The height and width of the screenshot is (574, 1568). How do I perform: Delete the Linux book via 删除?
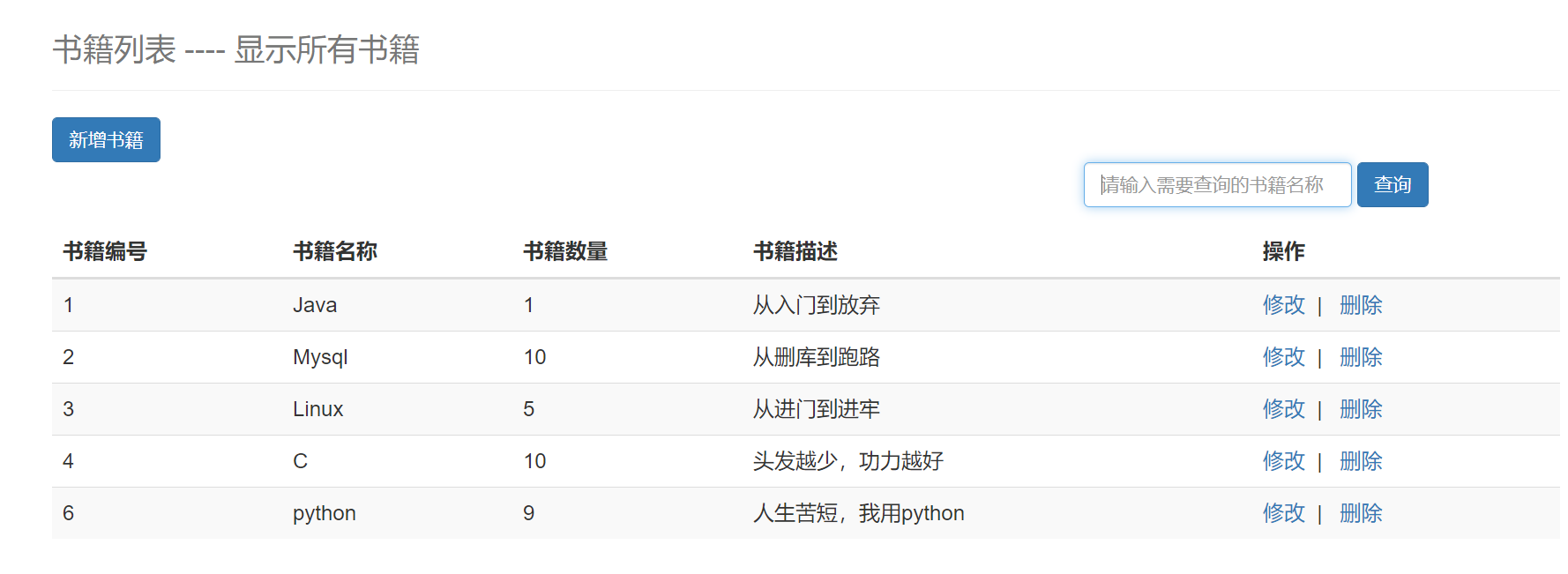click(x=1361, y=409)
